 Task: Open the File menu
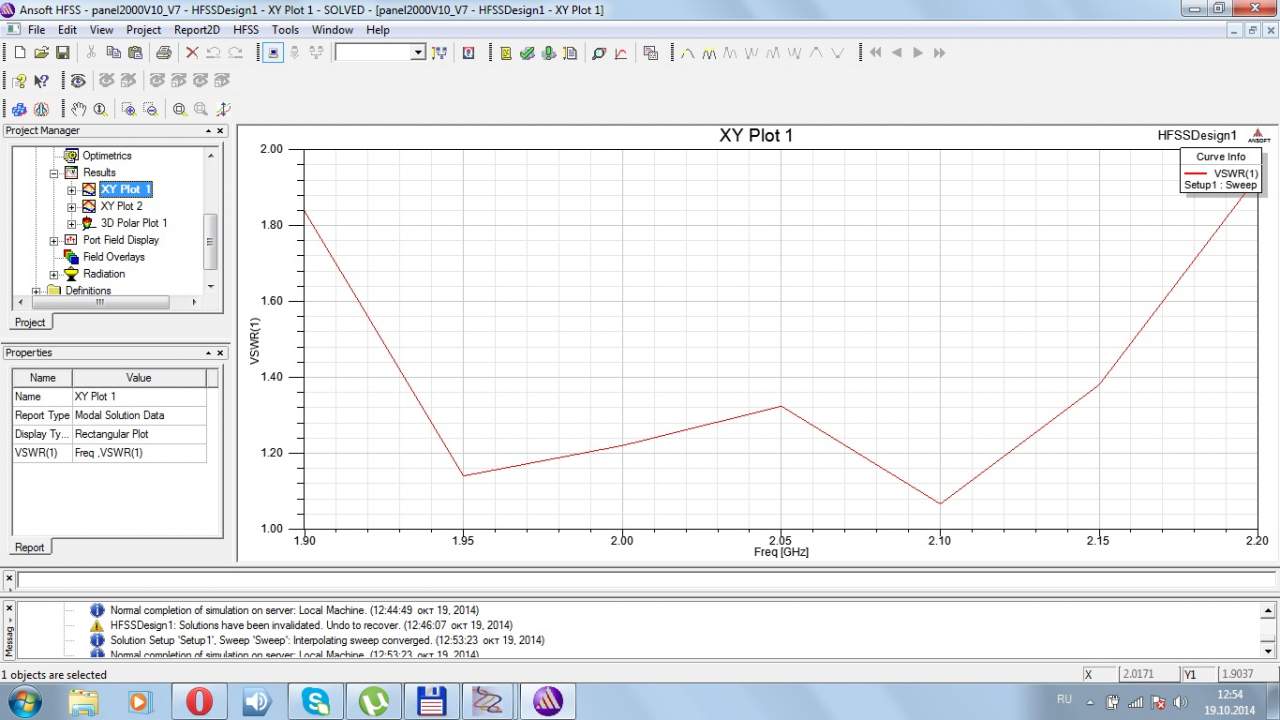pyautogui.click(x=37, y=30)
